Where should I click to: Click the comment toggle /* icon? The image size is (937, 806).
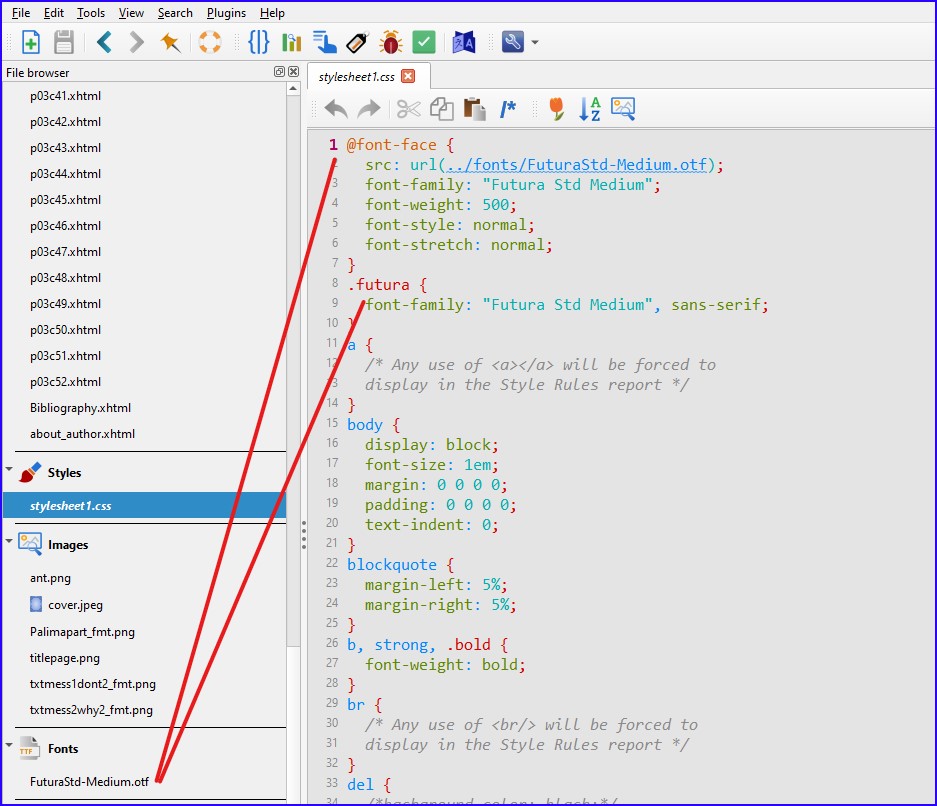(x=508, y=109)
